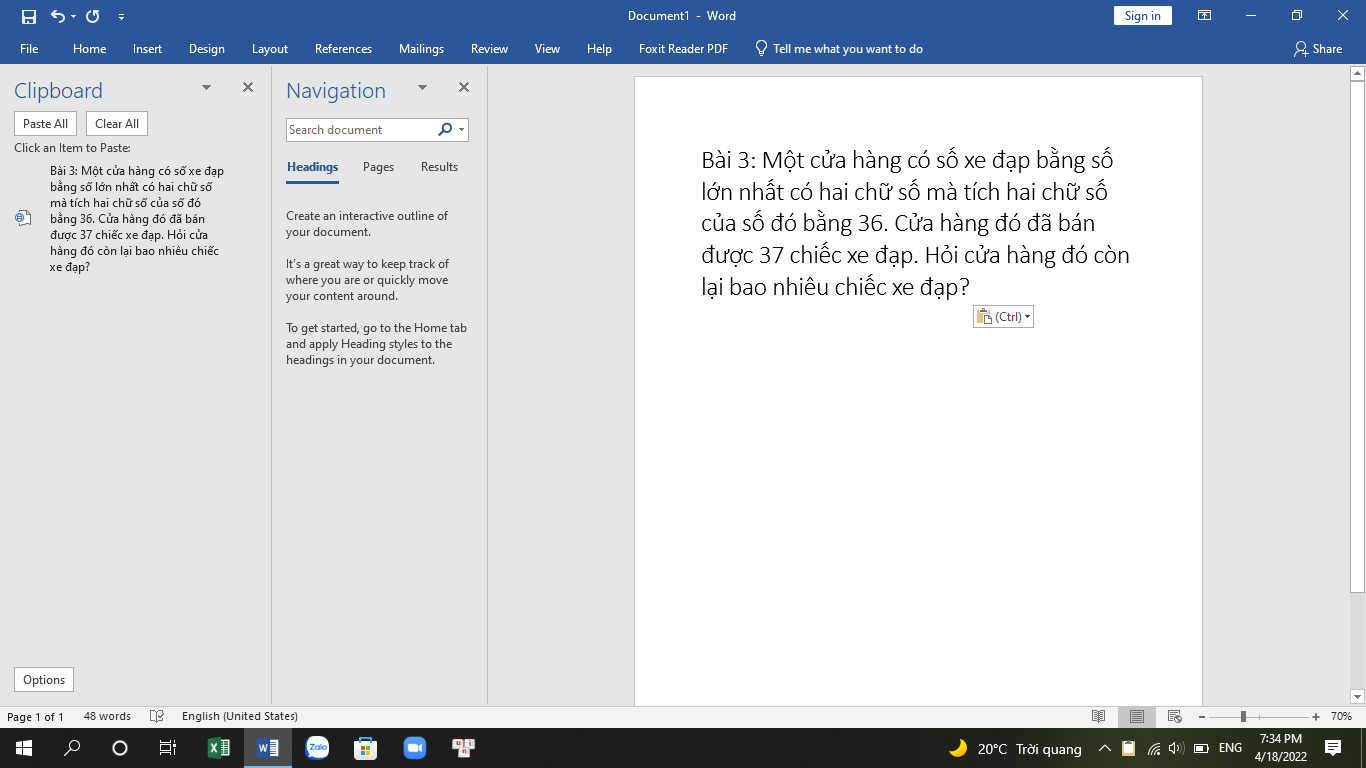Image resolution: width=1366 pixels, height=768 pixels.
Task: Switch to the Home ribbon tab
Action: coord(89,49)
